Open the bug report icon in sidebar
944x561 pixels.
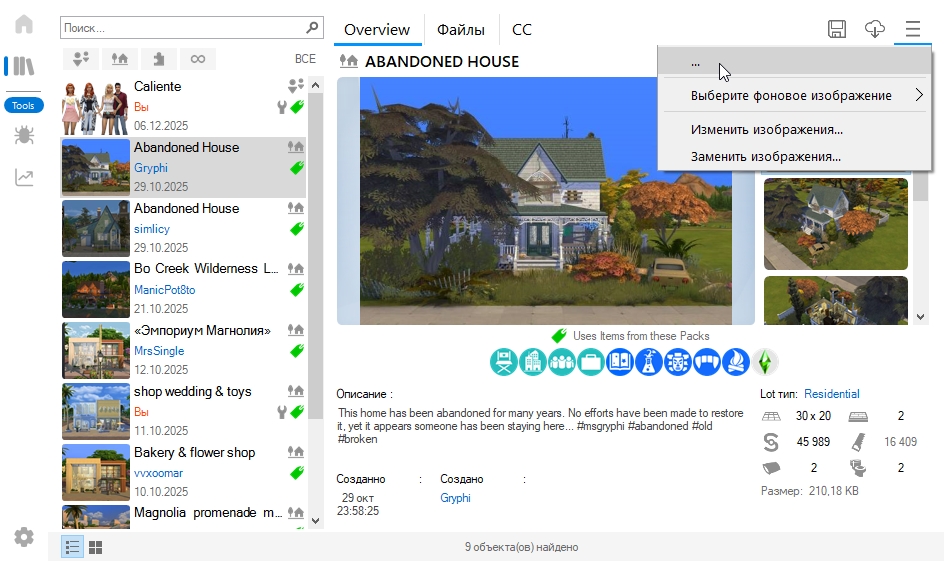tap(24, 135)
